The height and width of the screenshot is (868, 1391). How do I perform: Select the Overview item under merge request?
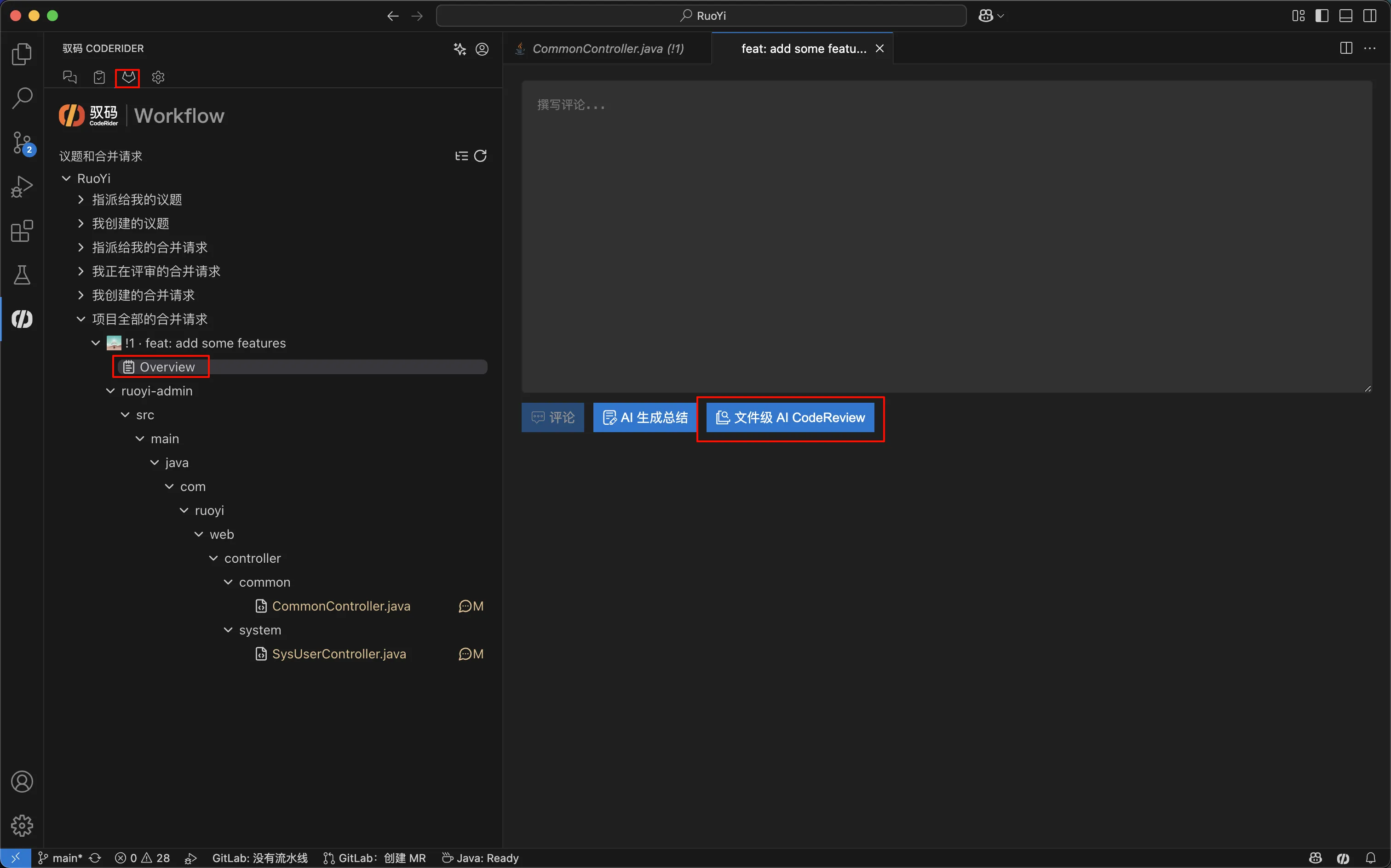pos(167,367)
